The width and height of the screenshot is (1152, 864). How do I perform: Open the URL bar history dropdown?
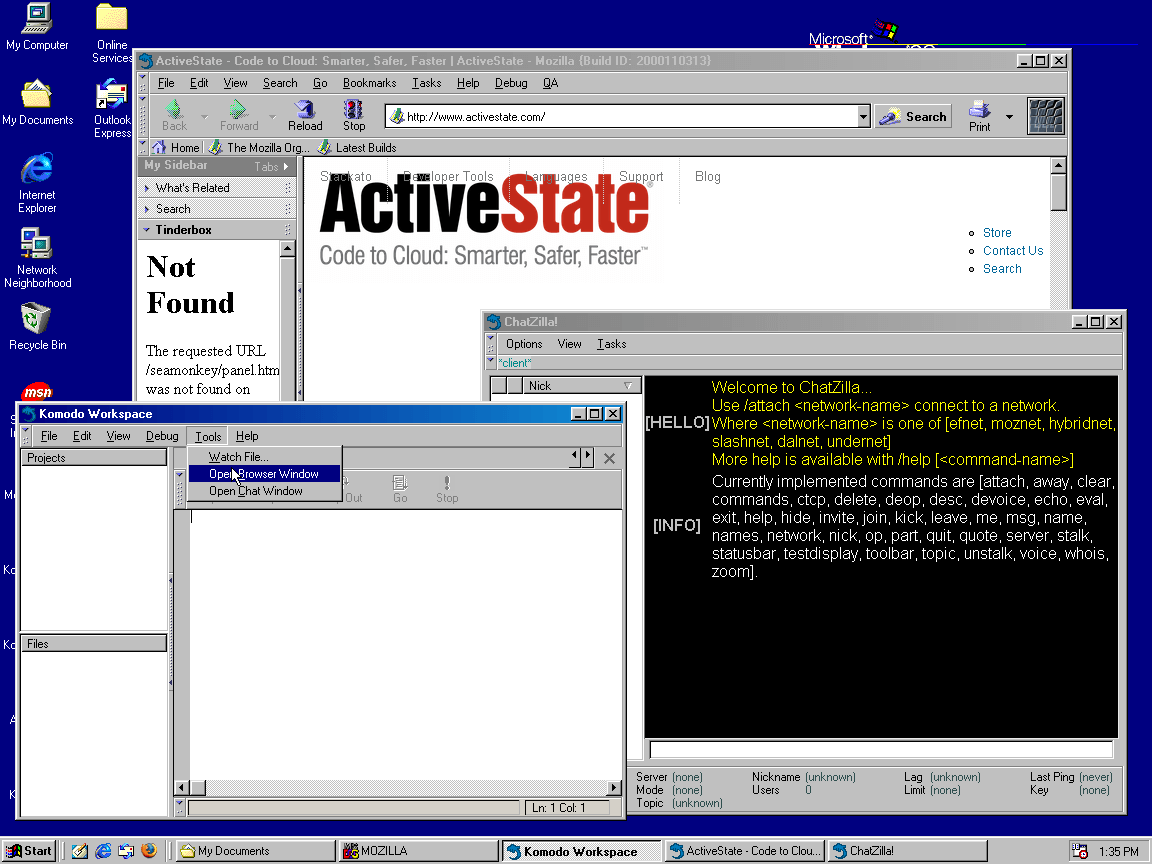[x=863, y=116]
